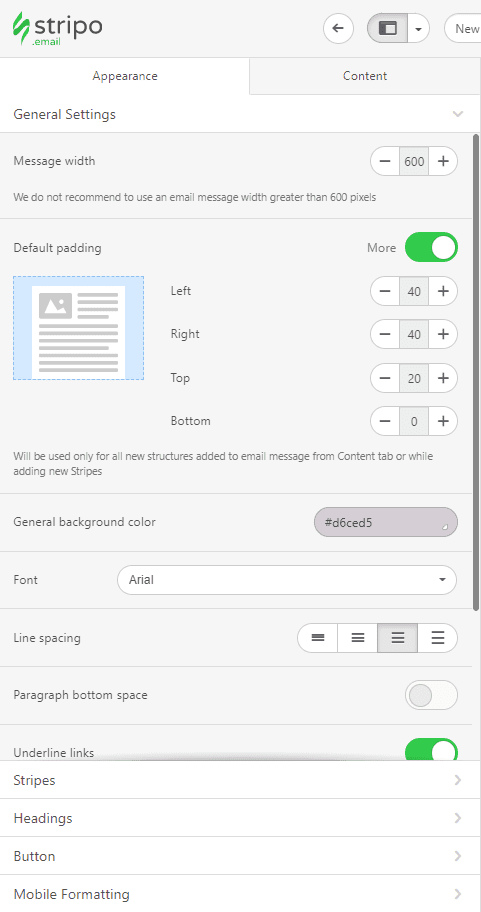Expand the Stripes section
Viewport: 481px width, 912px height.
240,780
